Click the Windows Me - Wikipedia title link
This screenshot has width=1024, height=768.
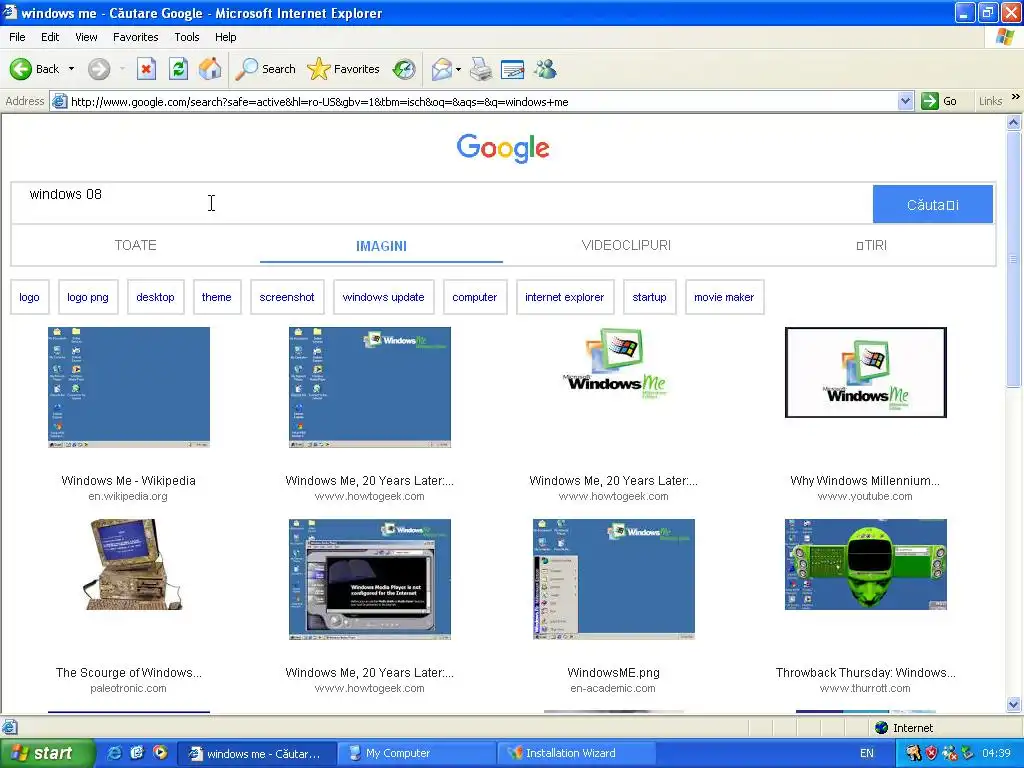click(129, 481)
